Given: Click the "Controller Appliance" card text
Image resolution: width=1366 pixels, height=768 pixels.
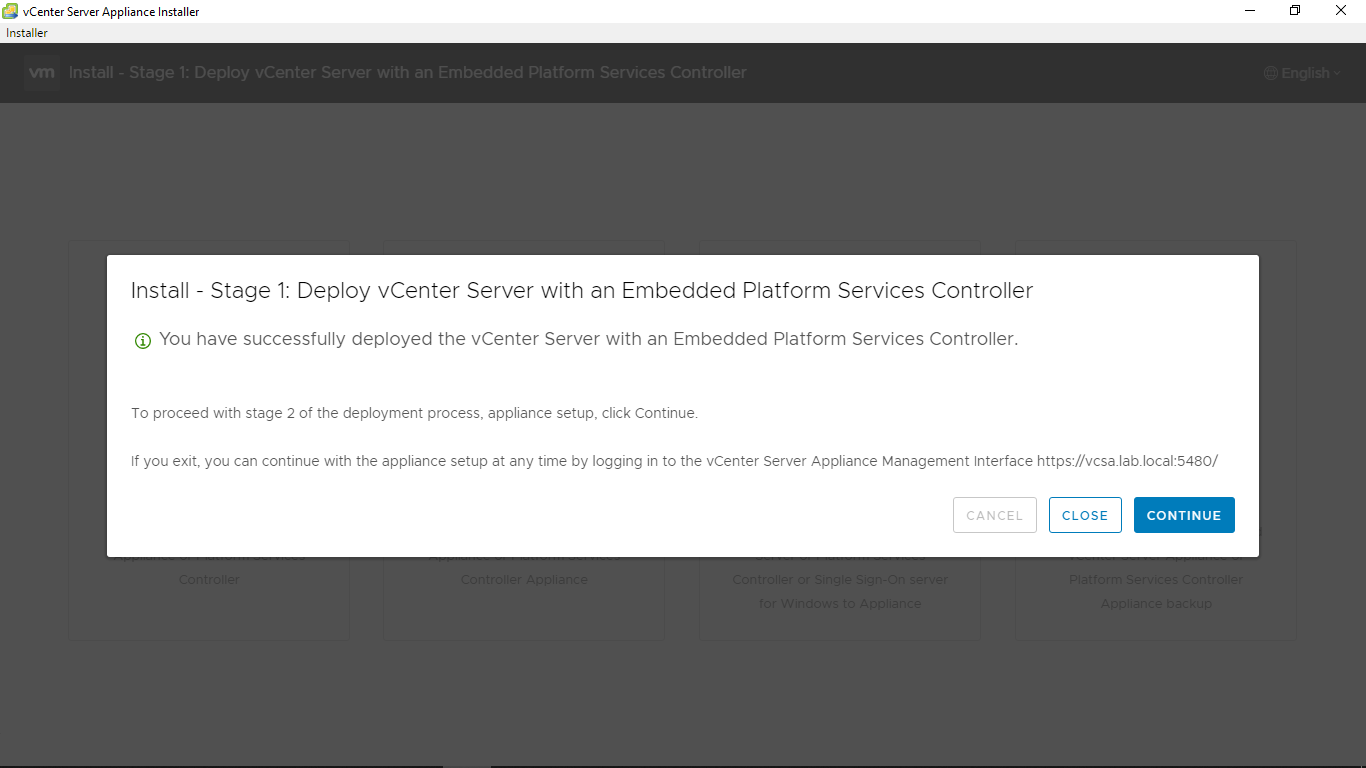Looking at the screenshot, I should click(x=524, y=579).
